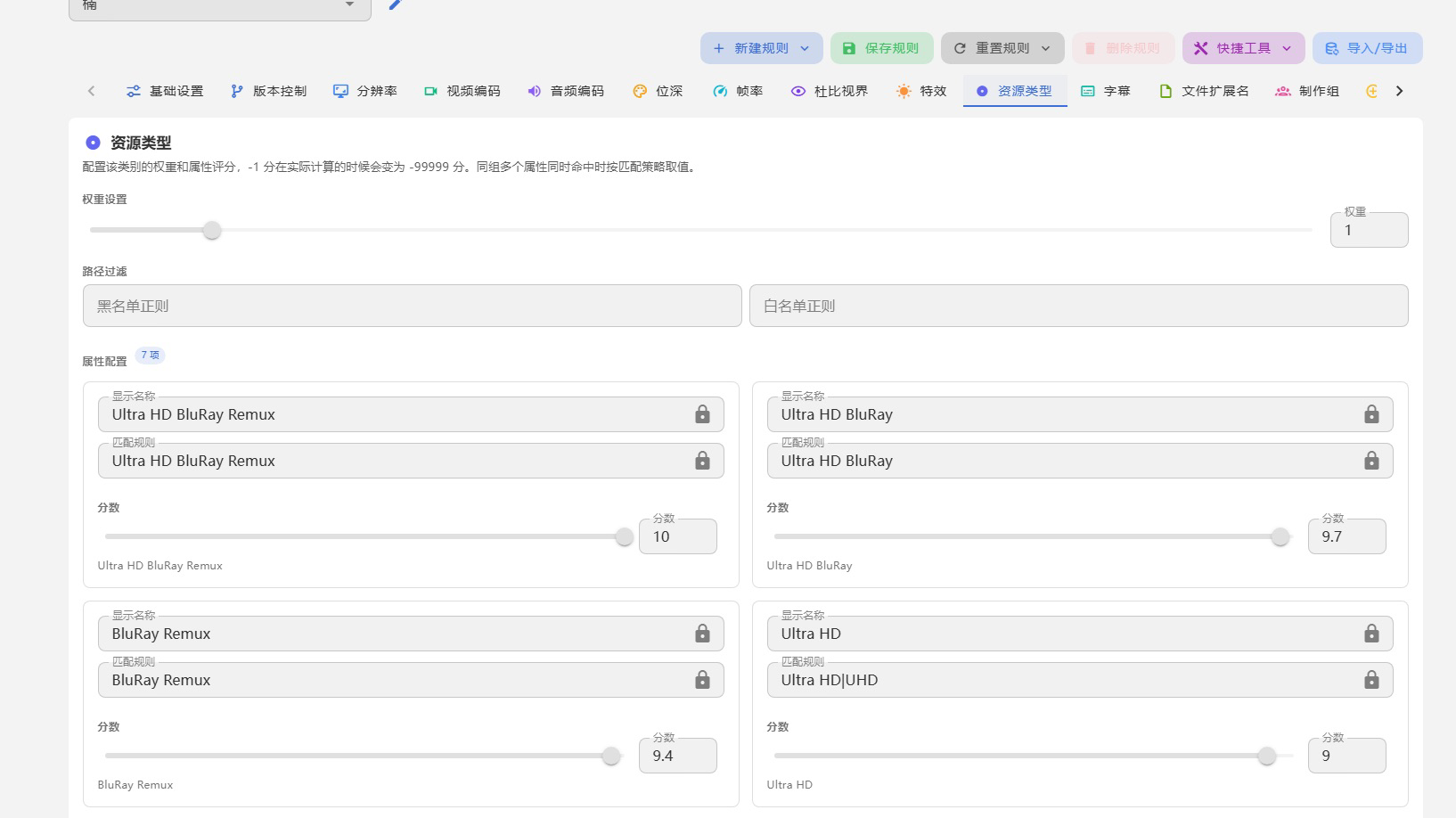This screenshot has width=1456, height=818.
Task: Open the 新建规则 dropdown button
Action: 762,48
